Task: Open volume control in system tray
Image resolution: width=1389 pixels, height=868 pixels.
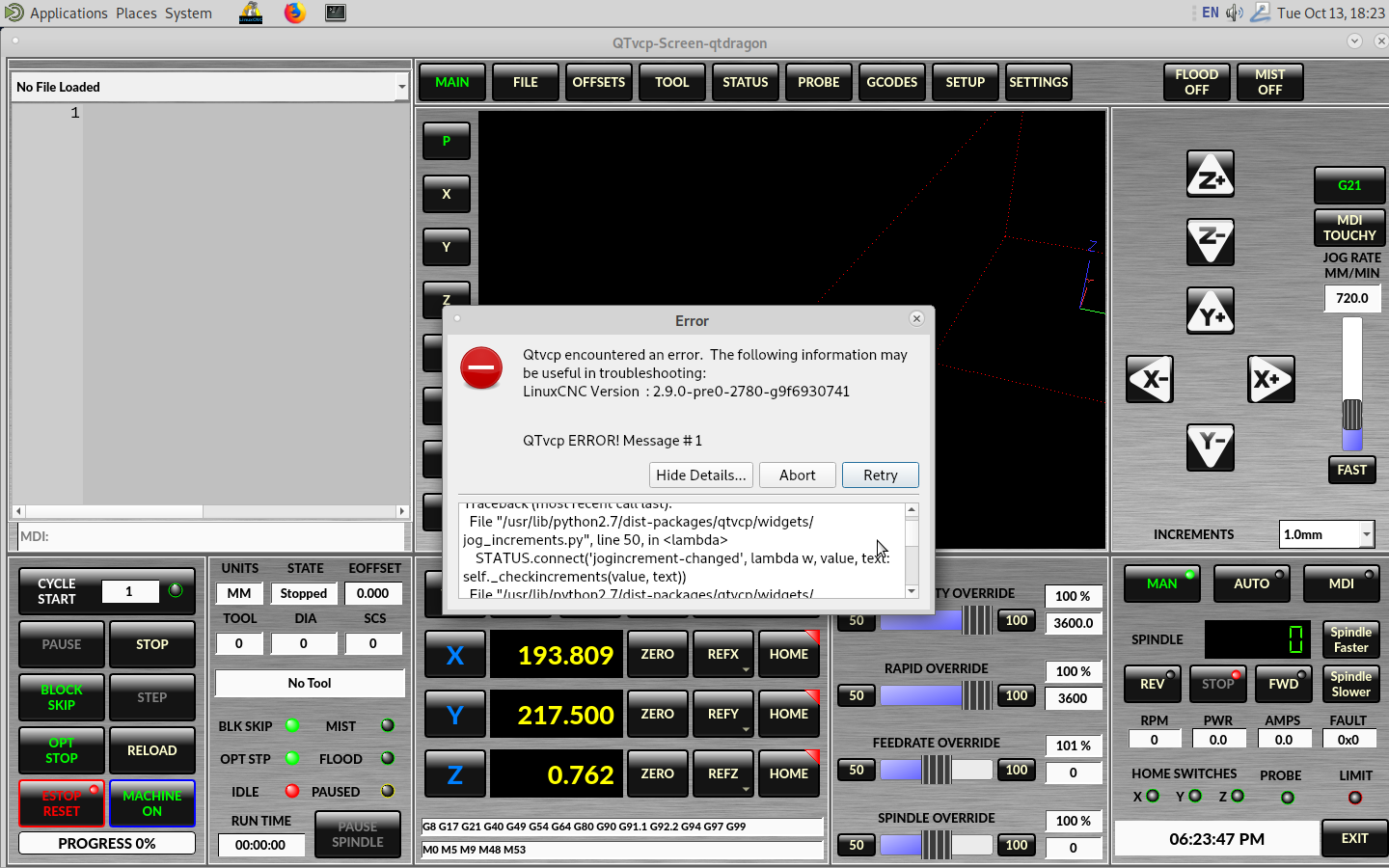Action: point(1235,13)
